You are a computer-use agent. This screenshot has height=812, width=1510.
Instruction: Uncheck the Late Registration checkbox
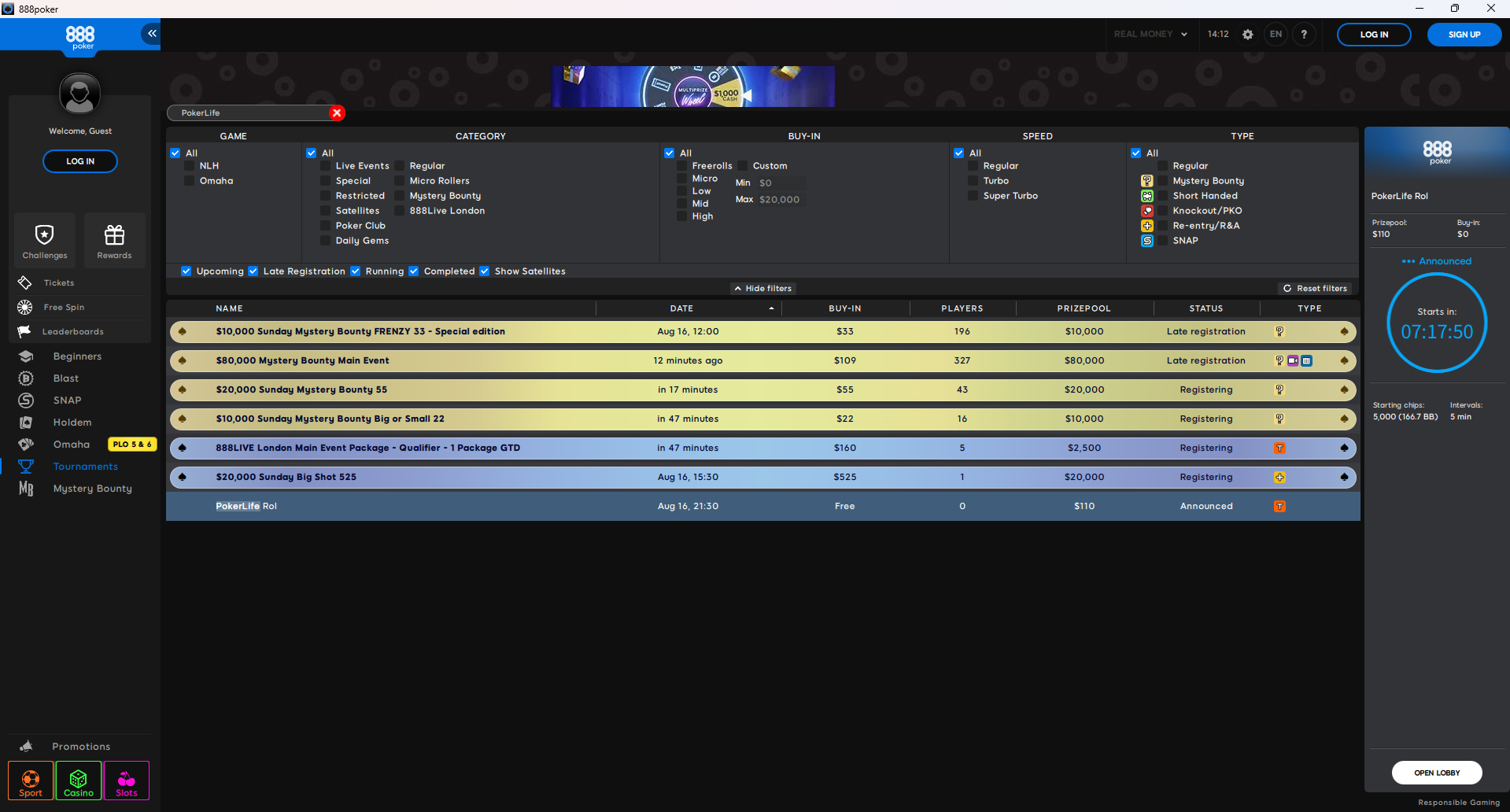pyautogui.click(x=253, y=271)
